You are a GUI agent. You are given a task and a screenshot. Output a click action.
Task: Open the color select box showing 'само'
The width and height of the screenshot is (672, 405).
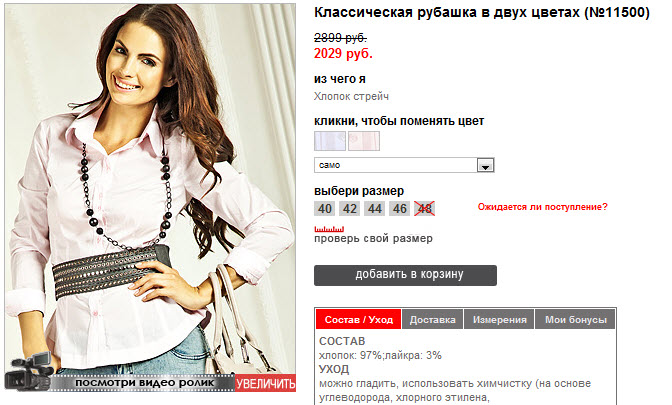[x=404, y=165]
